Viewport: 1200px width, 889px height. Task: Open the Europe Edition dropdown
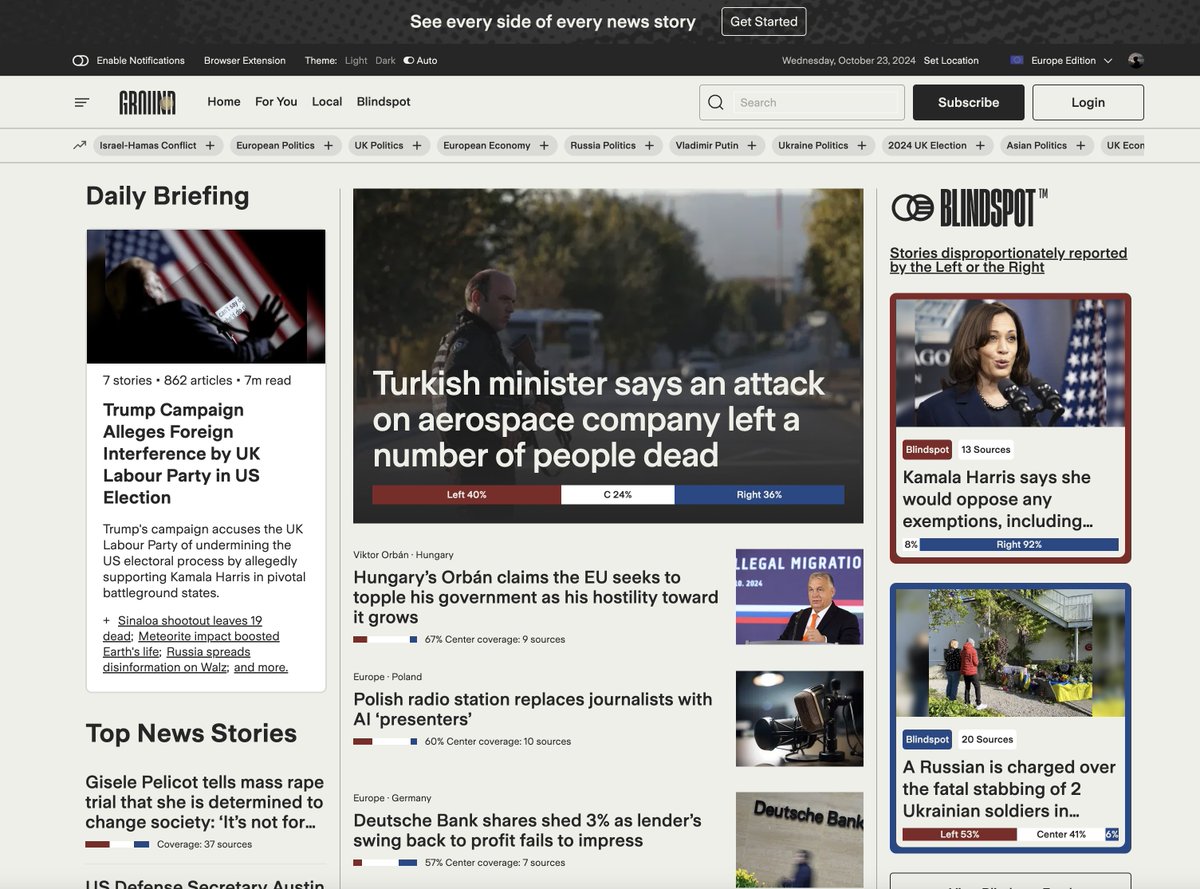(1063, 60)
